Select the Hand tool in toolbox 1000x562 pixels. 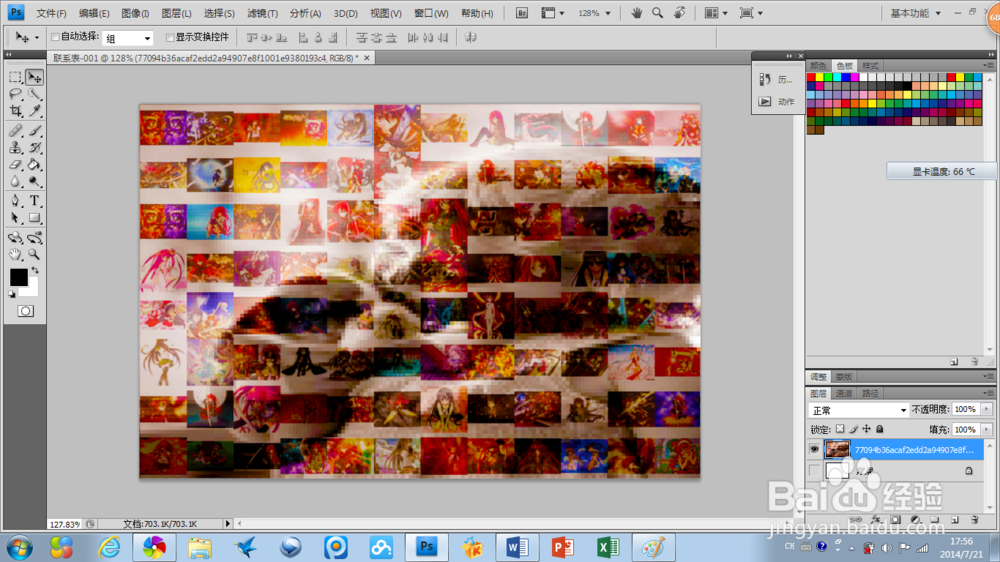point(15,255)
